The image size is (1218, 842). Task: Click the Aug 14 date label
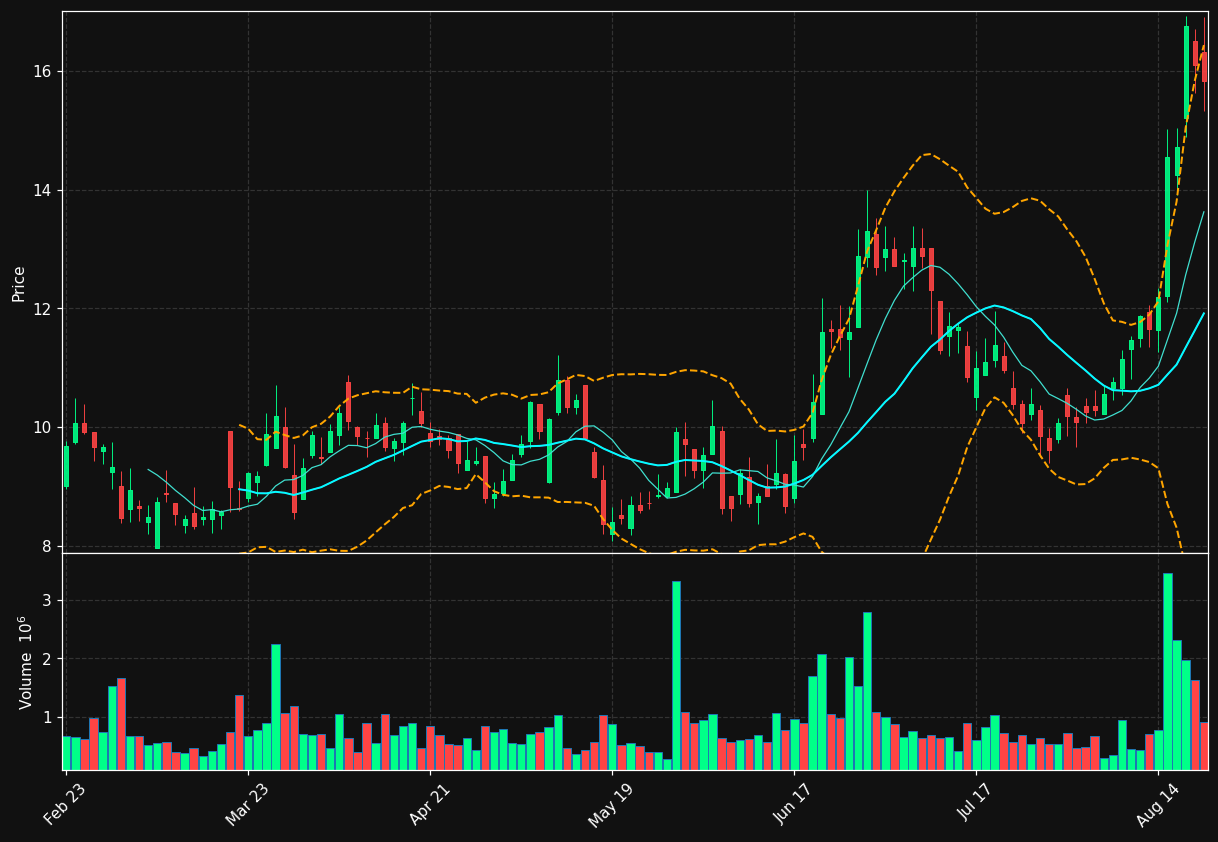pyautogui.click(x=1158, y=805)
